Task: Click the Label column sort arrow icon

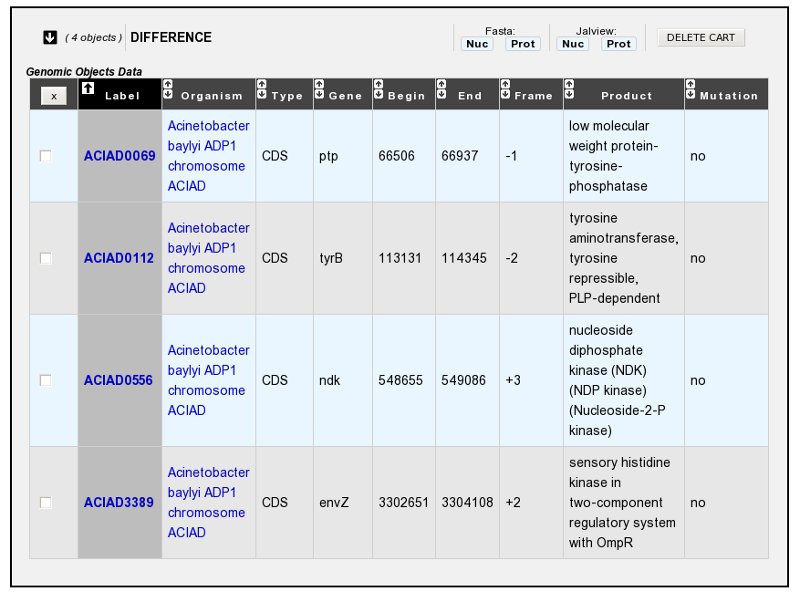Action: 88,88
